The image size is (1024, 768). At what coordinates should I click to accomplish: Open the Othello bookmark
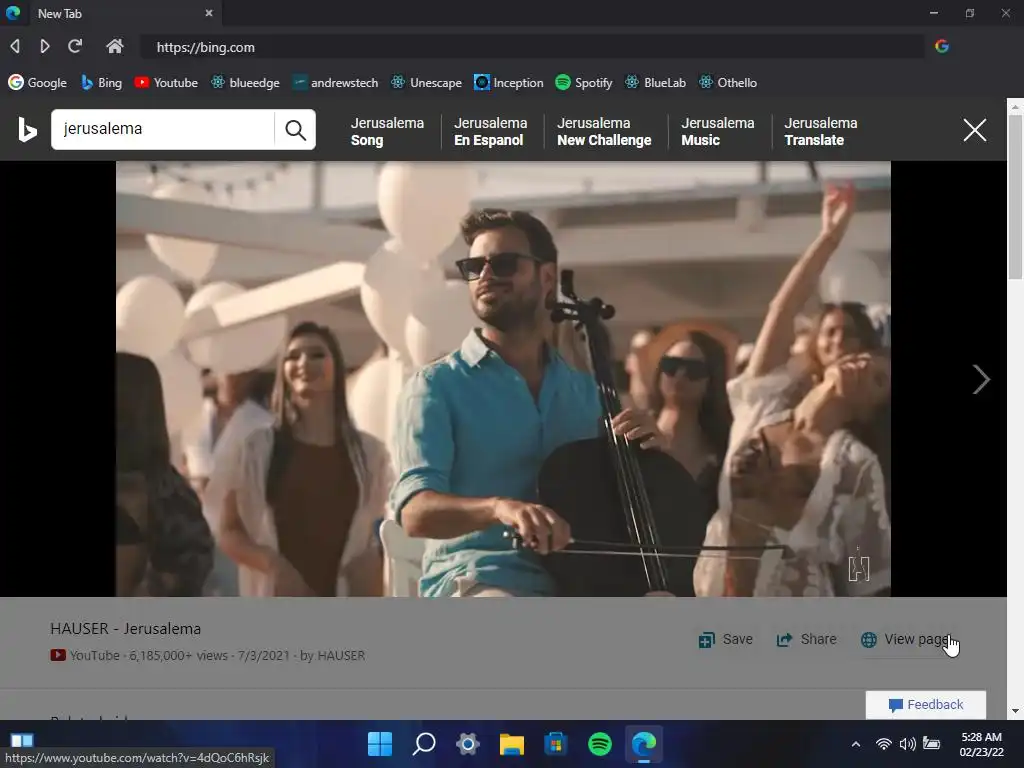728,83
